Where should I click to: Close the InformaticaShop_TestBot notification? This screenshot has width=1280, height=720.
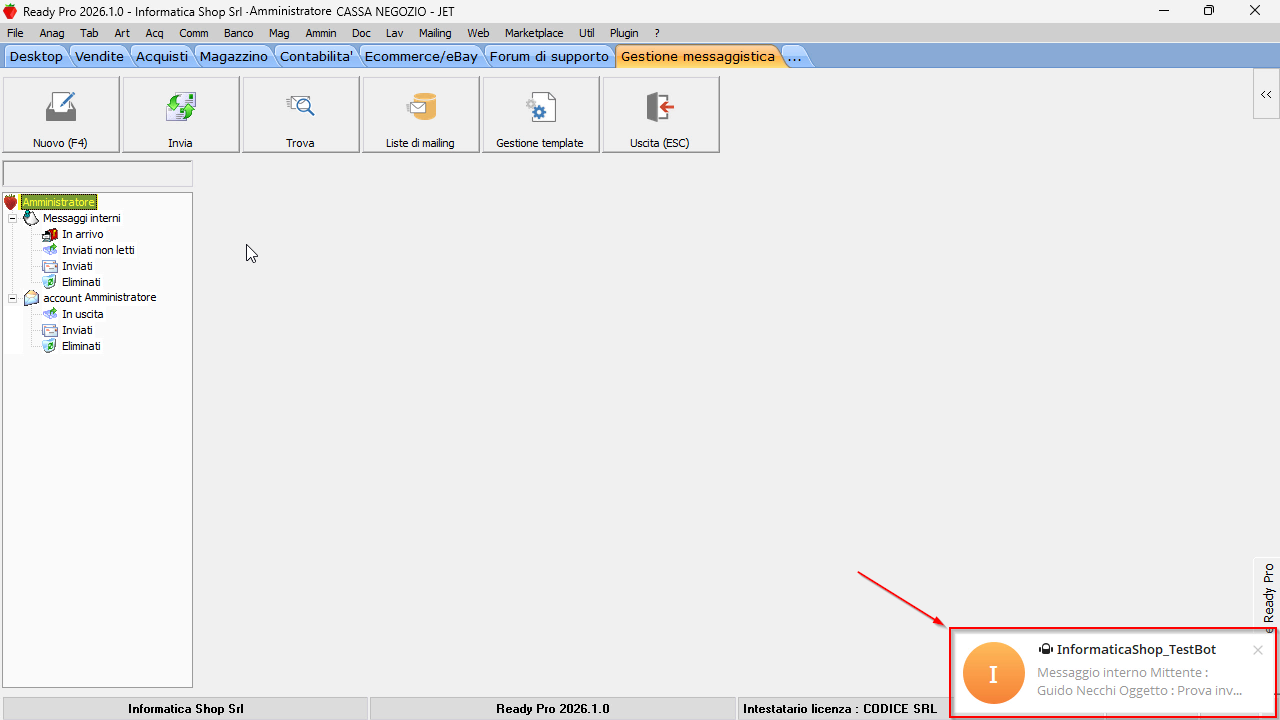[1258, 650]
